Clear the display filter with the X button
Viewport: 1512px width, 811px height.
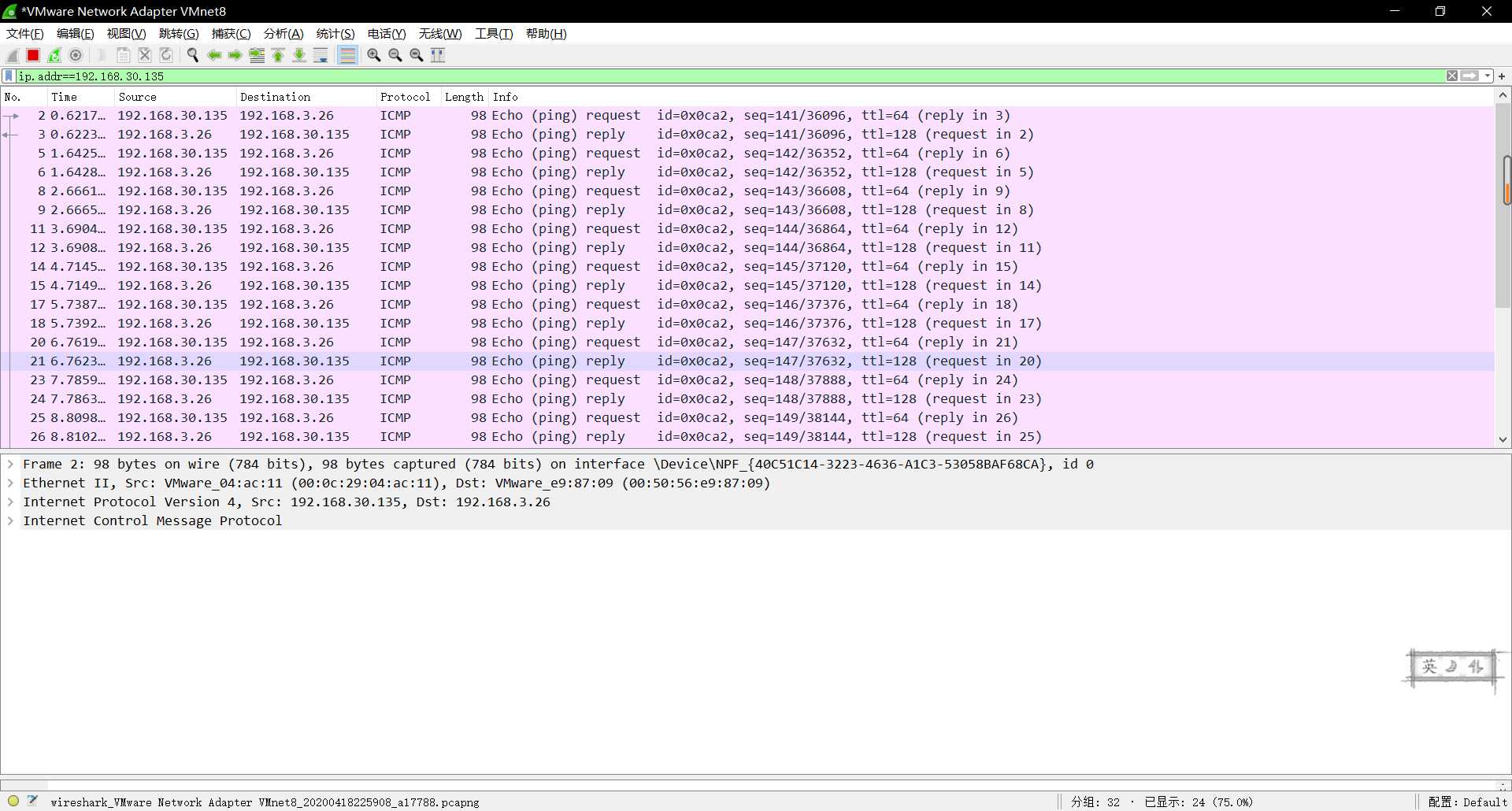click(1452, 76)
